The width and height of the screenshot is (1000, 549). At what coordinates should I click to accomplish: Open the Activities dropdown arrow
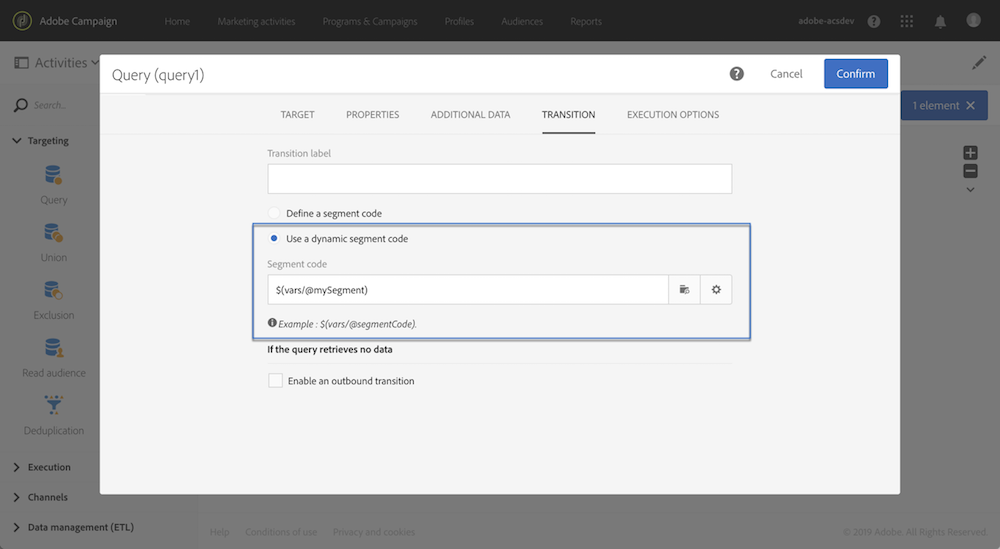coord(95,62)
